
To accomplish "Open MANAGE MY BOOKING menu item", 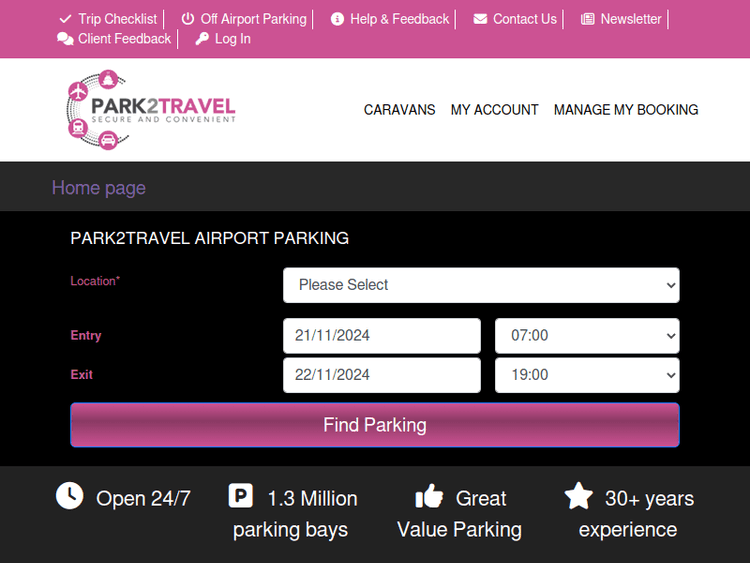I will pyautogui.click(x=626, y=110).
